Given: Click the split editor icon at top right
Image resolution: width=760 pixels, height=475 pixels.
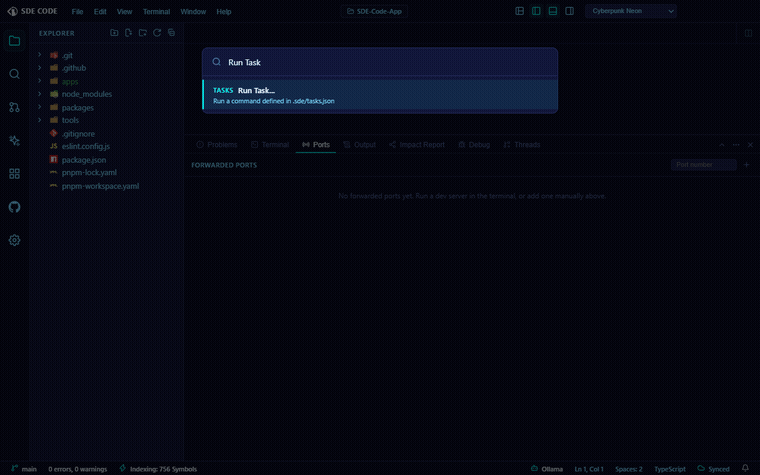Looking at the screenshot, I should click(x=748, y=33).
